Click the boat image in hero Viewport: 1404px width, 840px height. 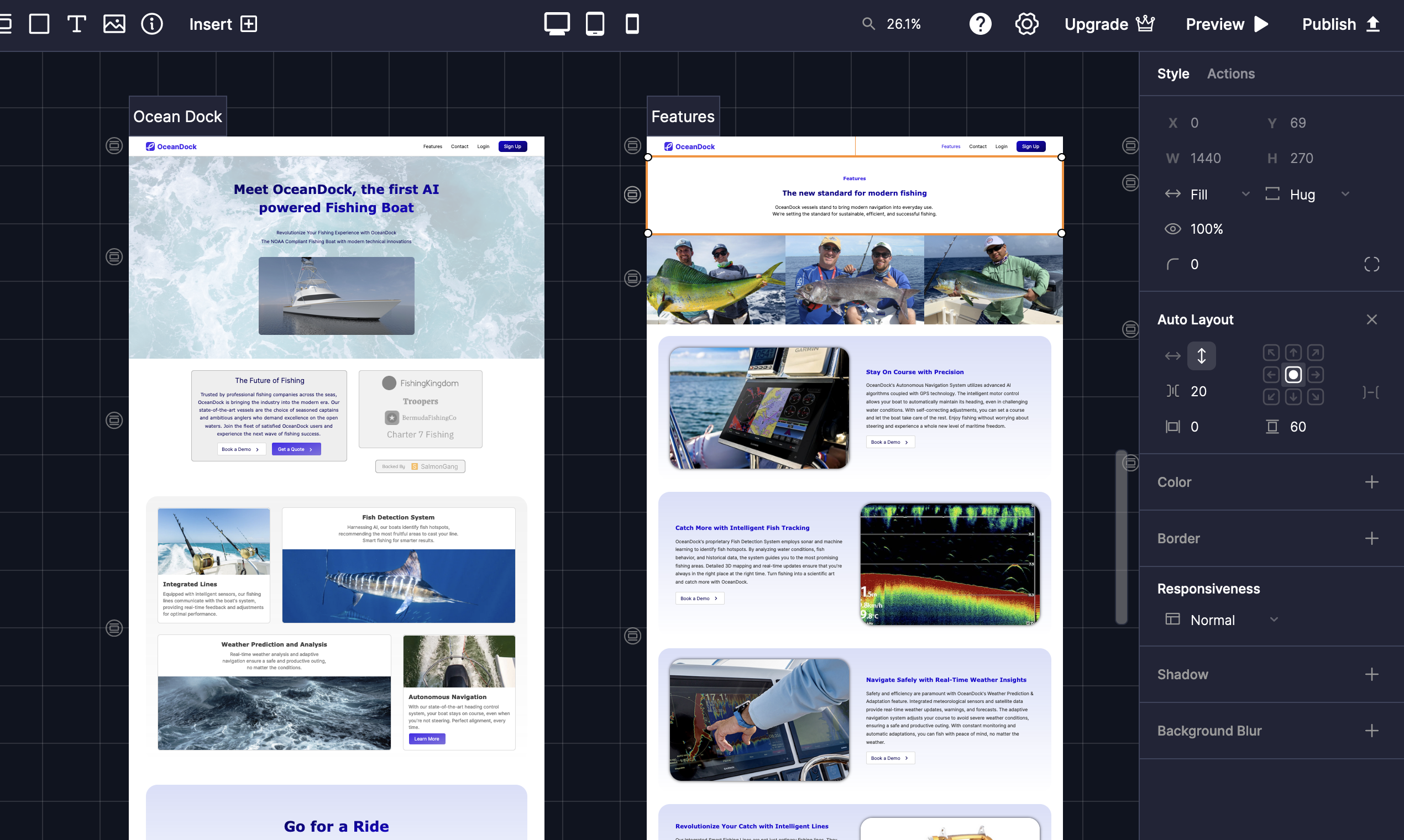pyautogui.click(x=336, y=296)
